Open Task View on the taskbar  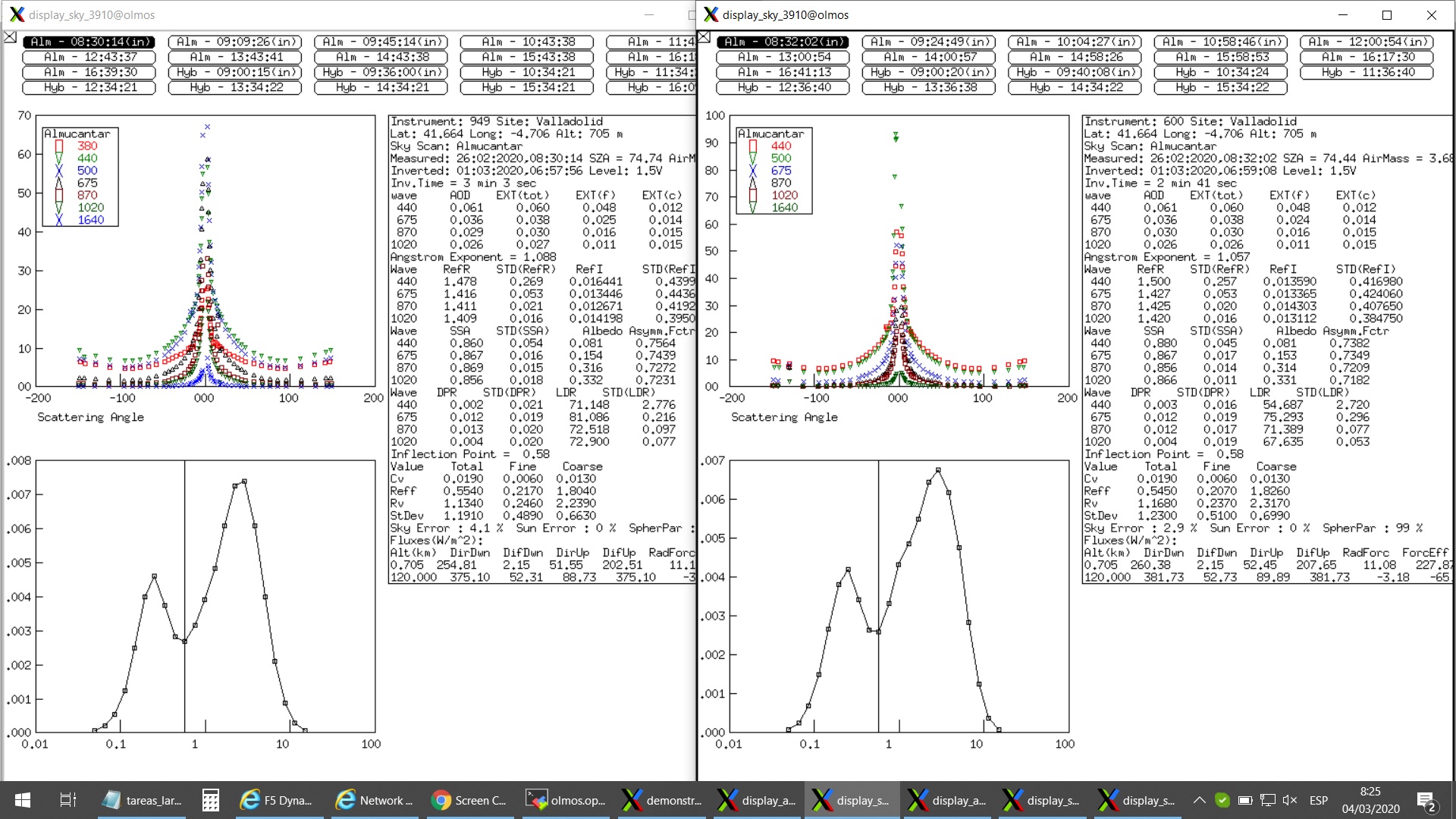(x=67, y=800)
